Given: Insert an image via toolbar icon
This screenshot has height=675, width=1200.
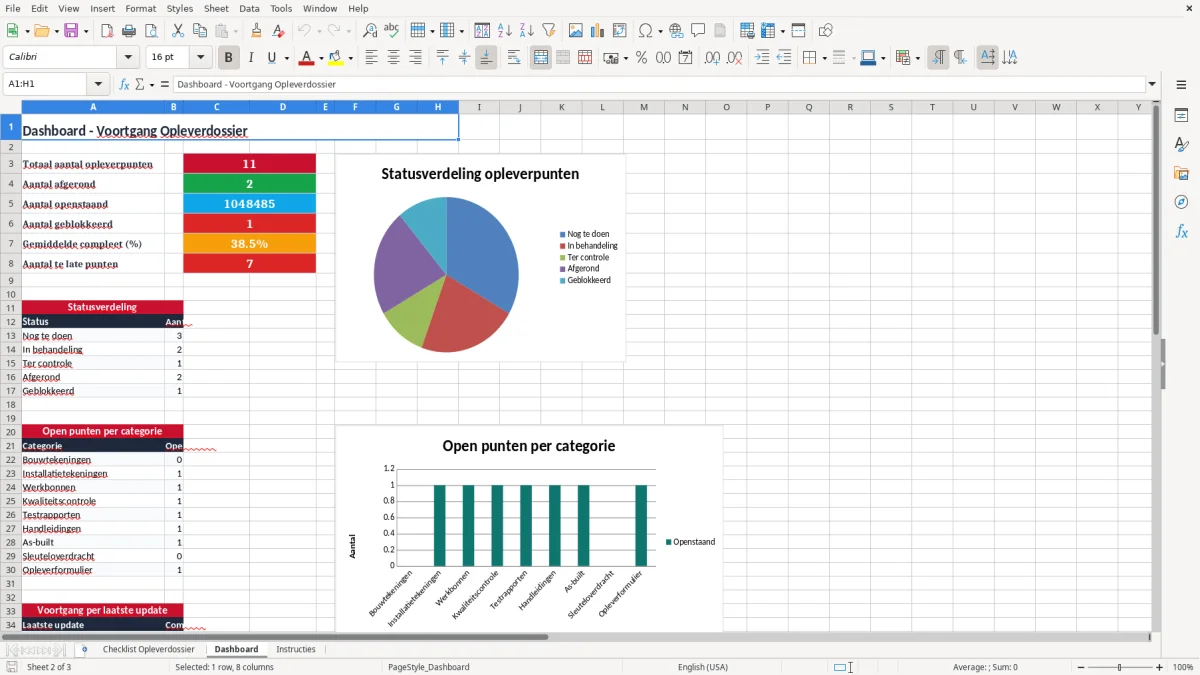Looking at the screenshot, I should coord(576,31).
